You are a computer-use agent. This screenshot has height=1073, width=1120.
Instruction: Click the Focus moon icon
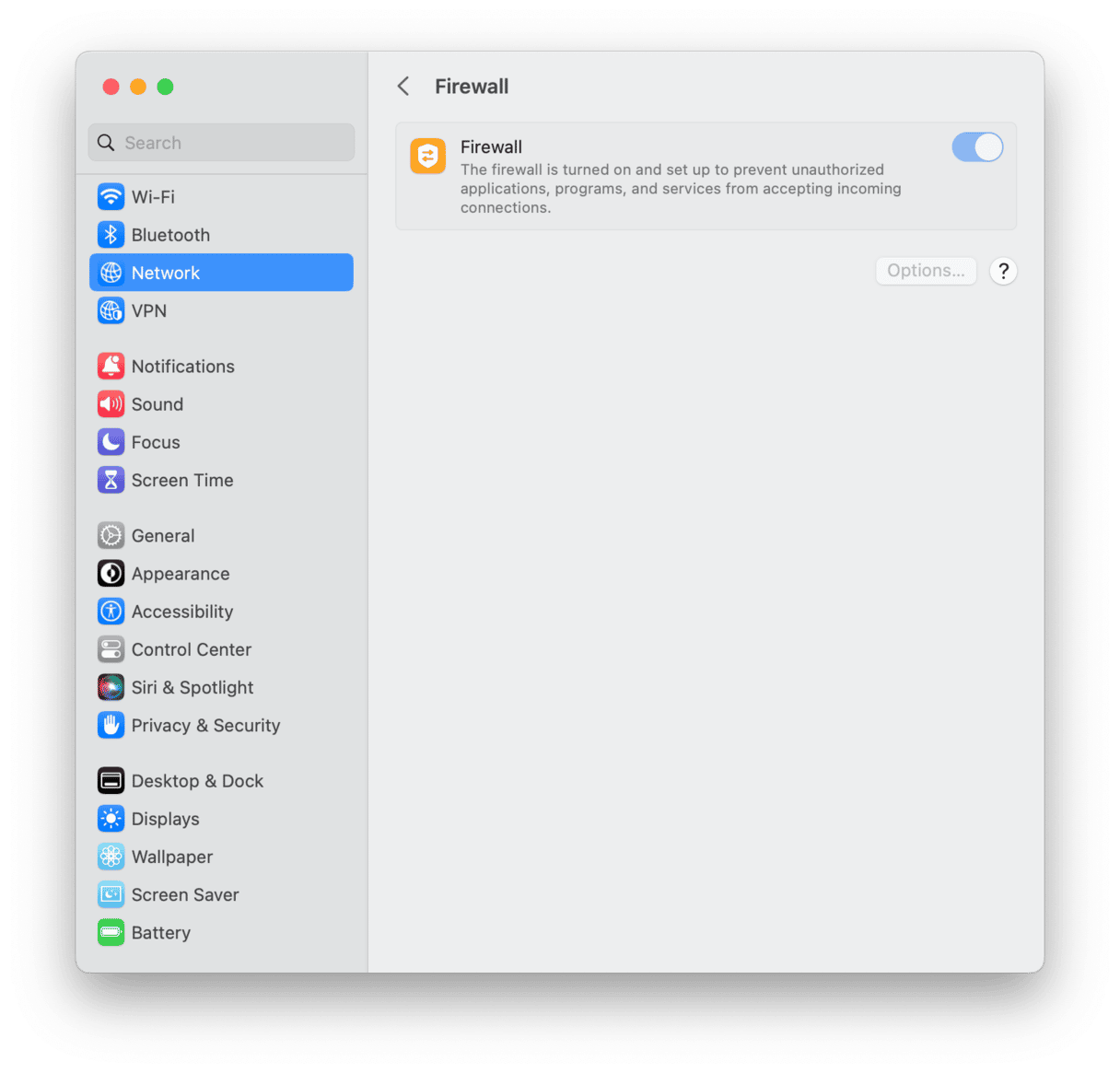(111, 442)
